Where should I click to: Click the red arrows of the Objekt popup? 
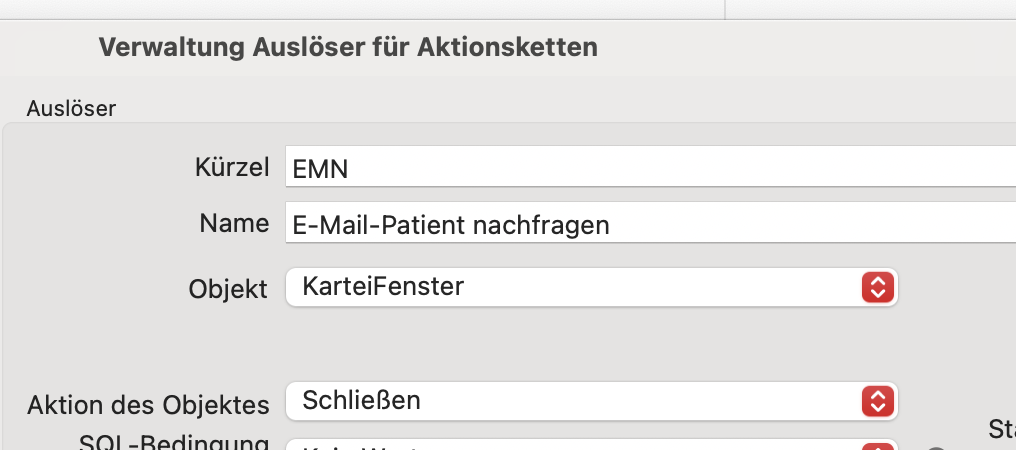coord(877,287)
